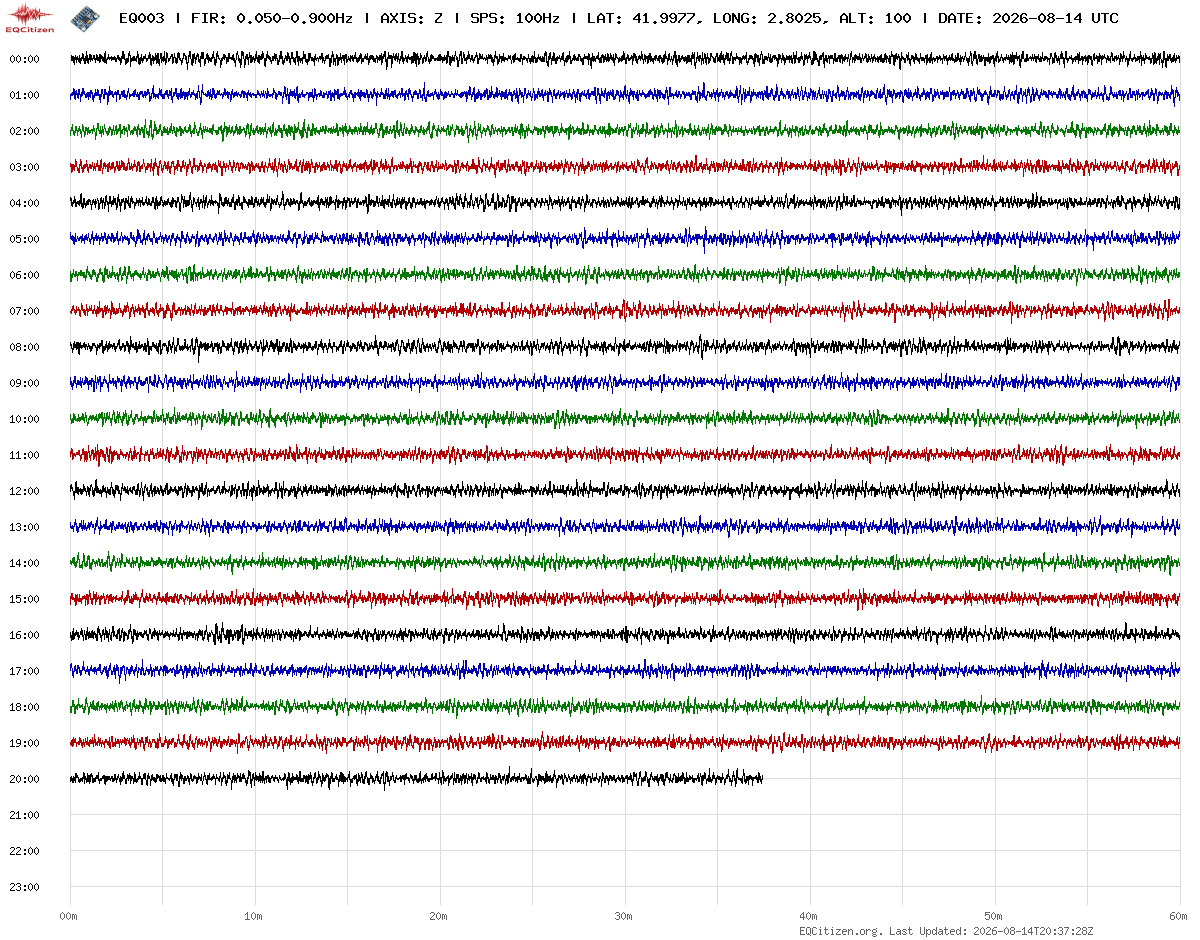Select the 12:00 hour label
1200x940 pixels.
tap(24, 491)
